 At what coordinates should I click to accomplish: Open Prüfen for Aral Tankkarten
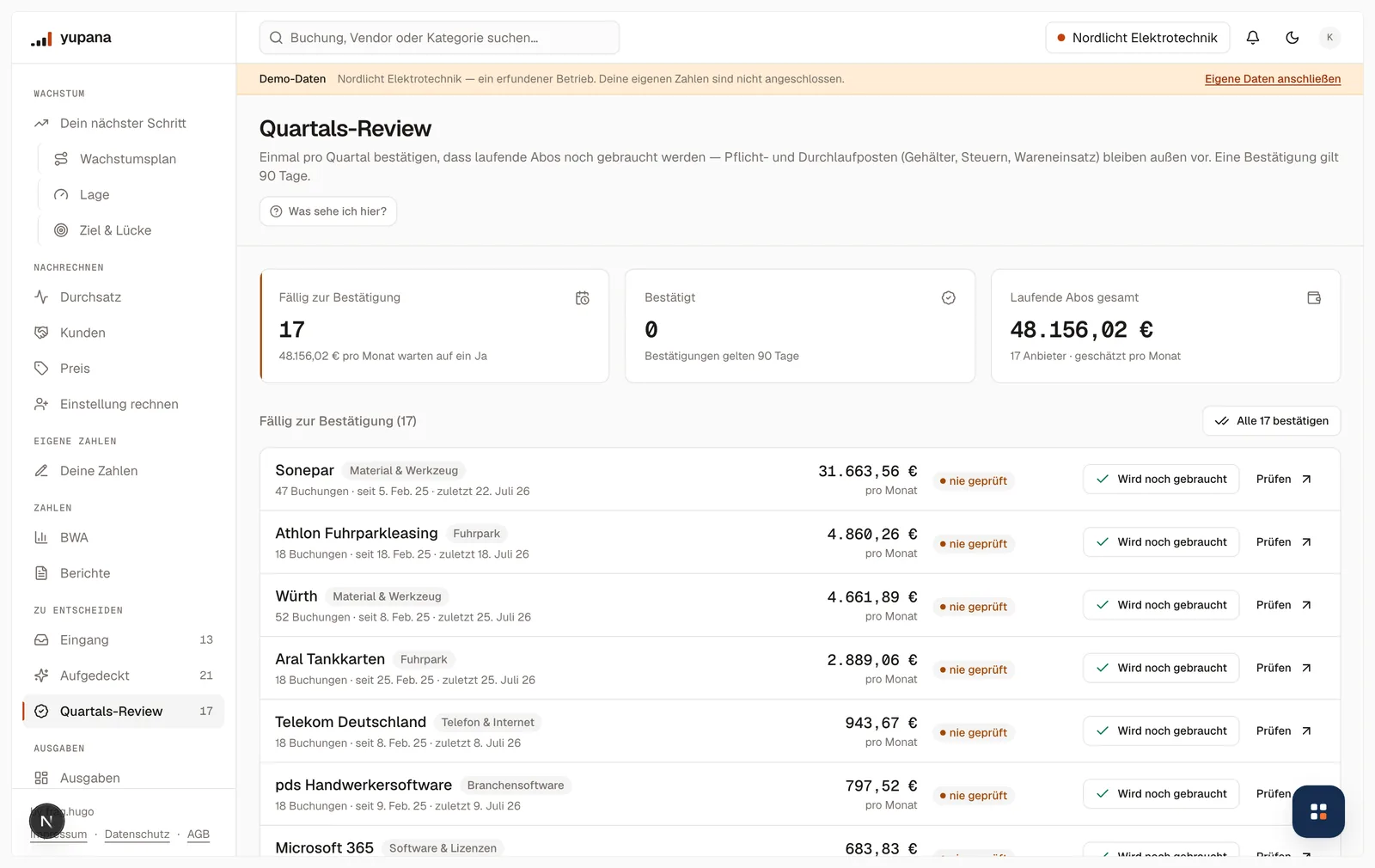(x=1284, y=668)
